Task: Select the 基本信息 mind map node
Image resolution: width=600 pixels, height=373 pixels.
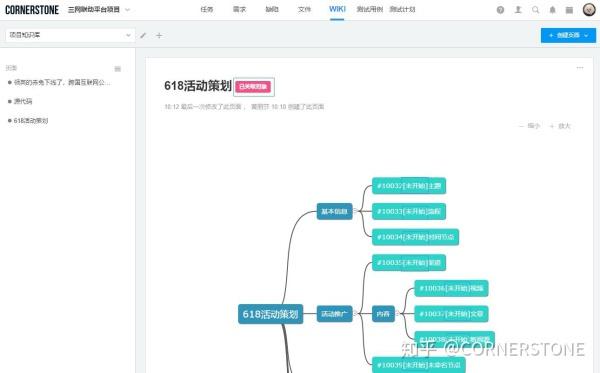Action: point(334,211)
